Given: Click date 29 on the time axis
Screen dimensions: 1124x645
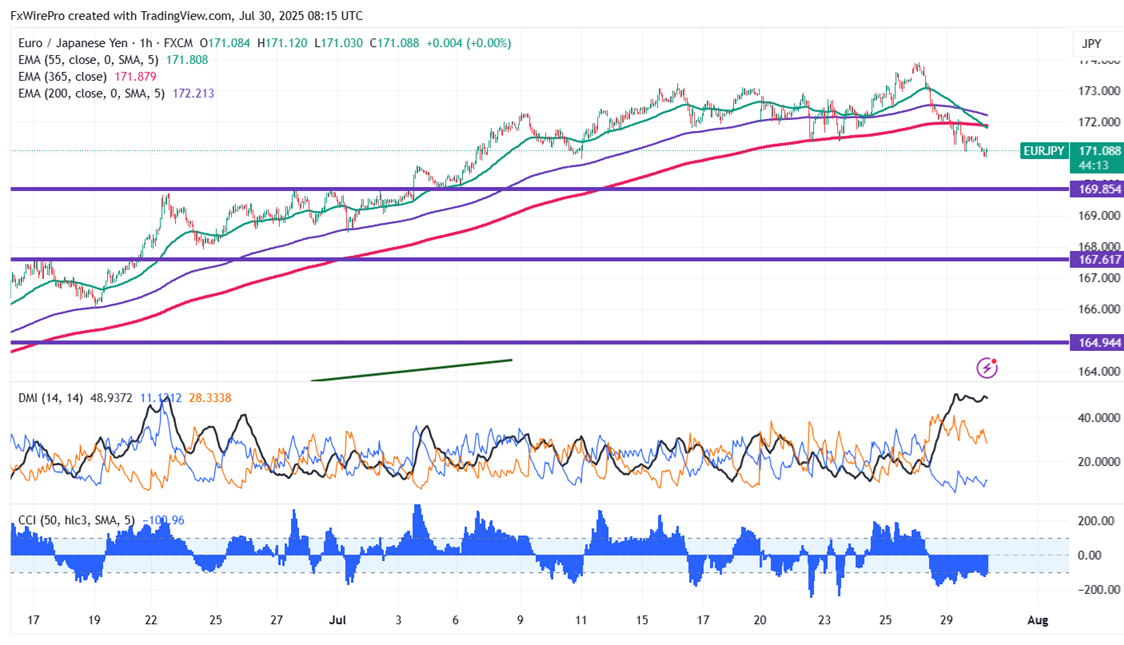Looking at the screenshot, I should click(x=946, y=620).
